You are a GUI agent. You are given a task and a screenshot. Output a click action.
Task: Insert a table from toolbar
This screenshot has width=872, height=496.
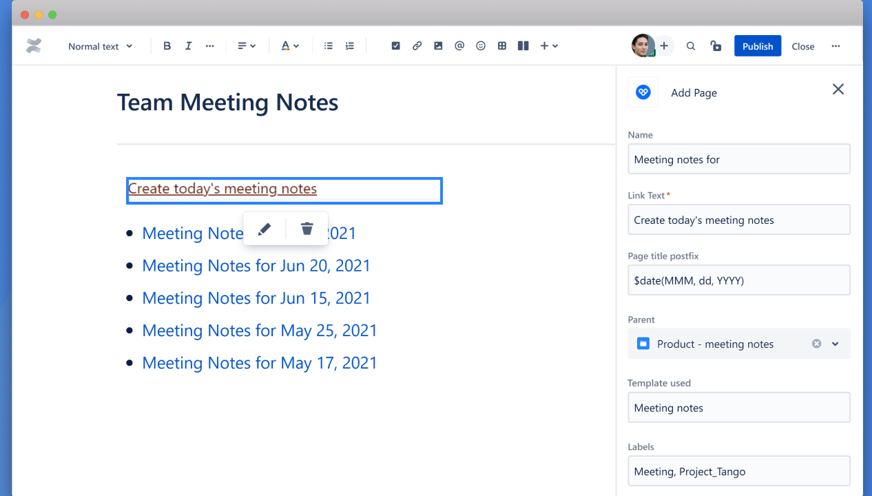click(x=502, y=46)
